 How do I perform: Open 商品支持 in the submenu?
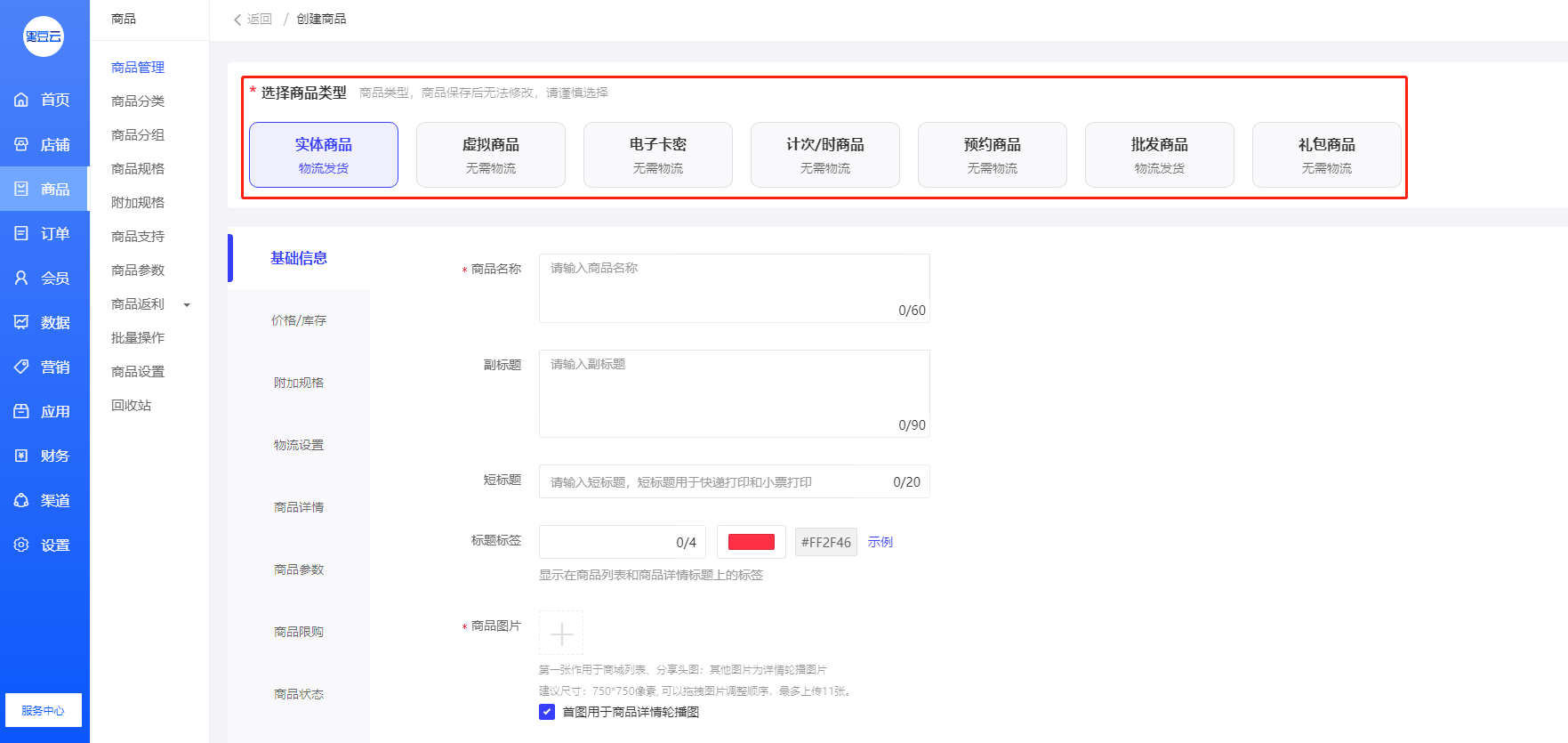coord(138,237)
